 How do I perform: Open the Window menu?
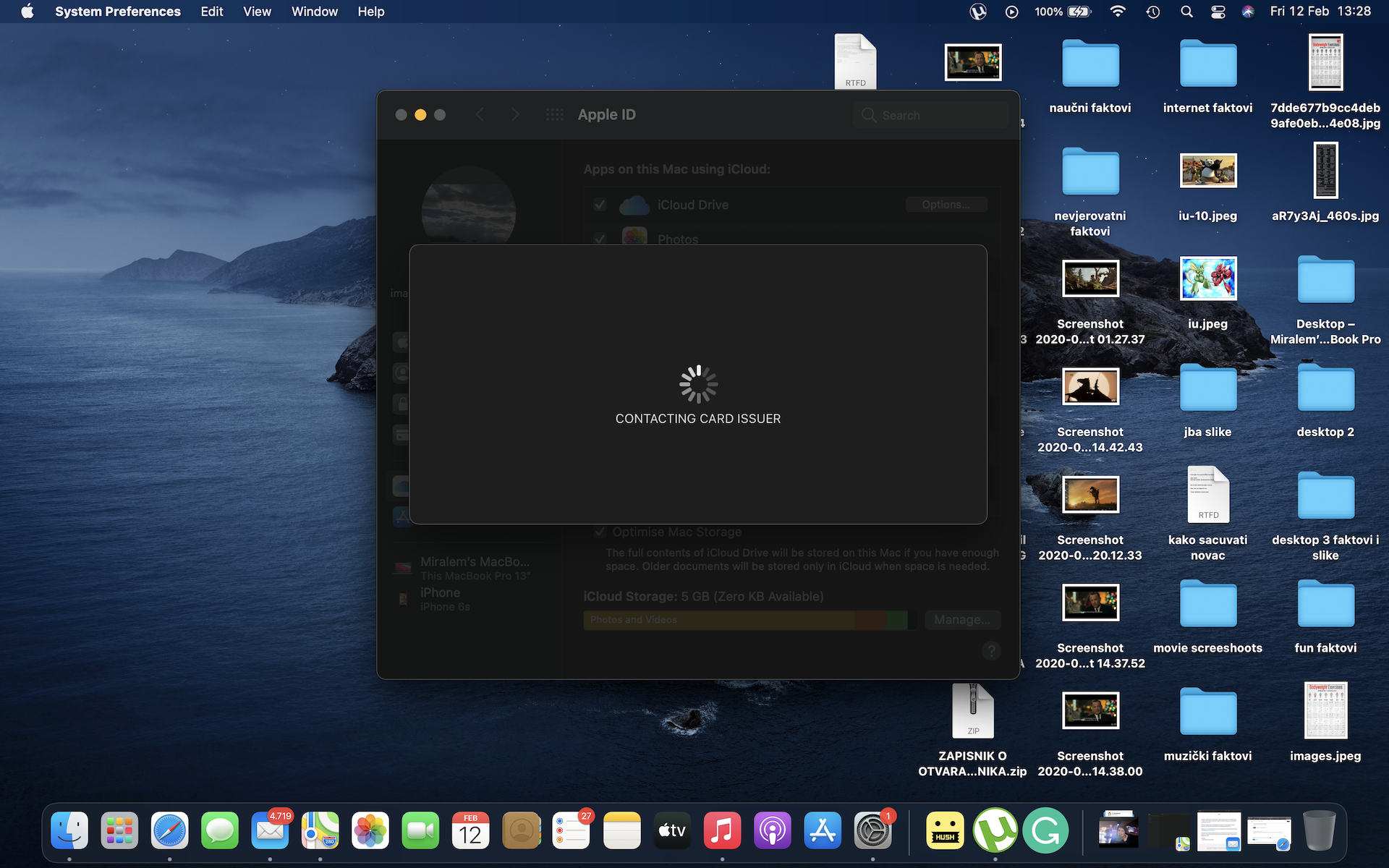(314, 12)
